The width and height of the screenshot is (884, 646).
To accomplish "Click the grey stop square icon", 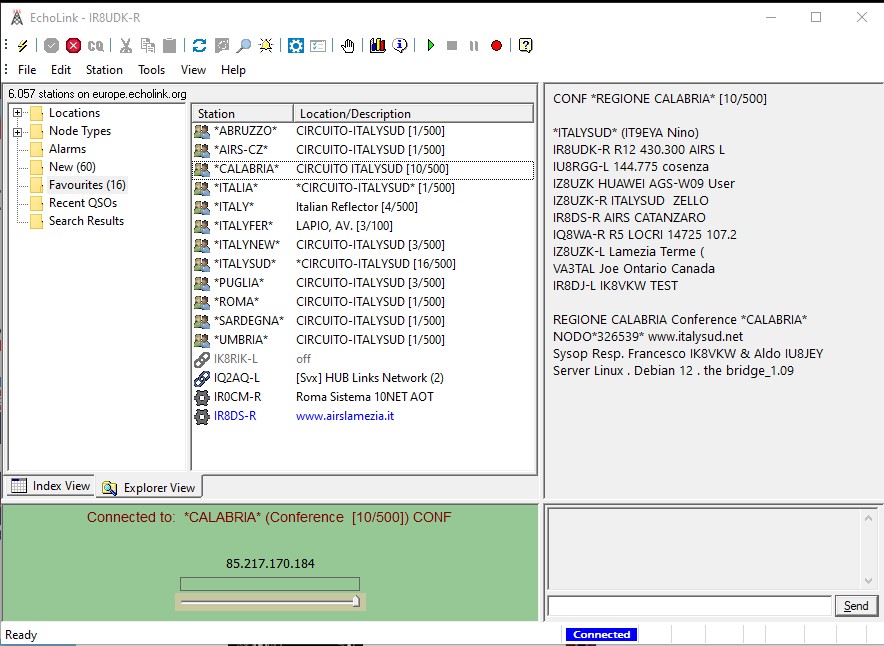I will (x=452, y=46).
